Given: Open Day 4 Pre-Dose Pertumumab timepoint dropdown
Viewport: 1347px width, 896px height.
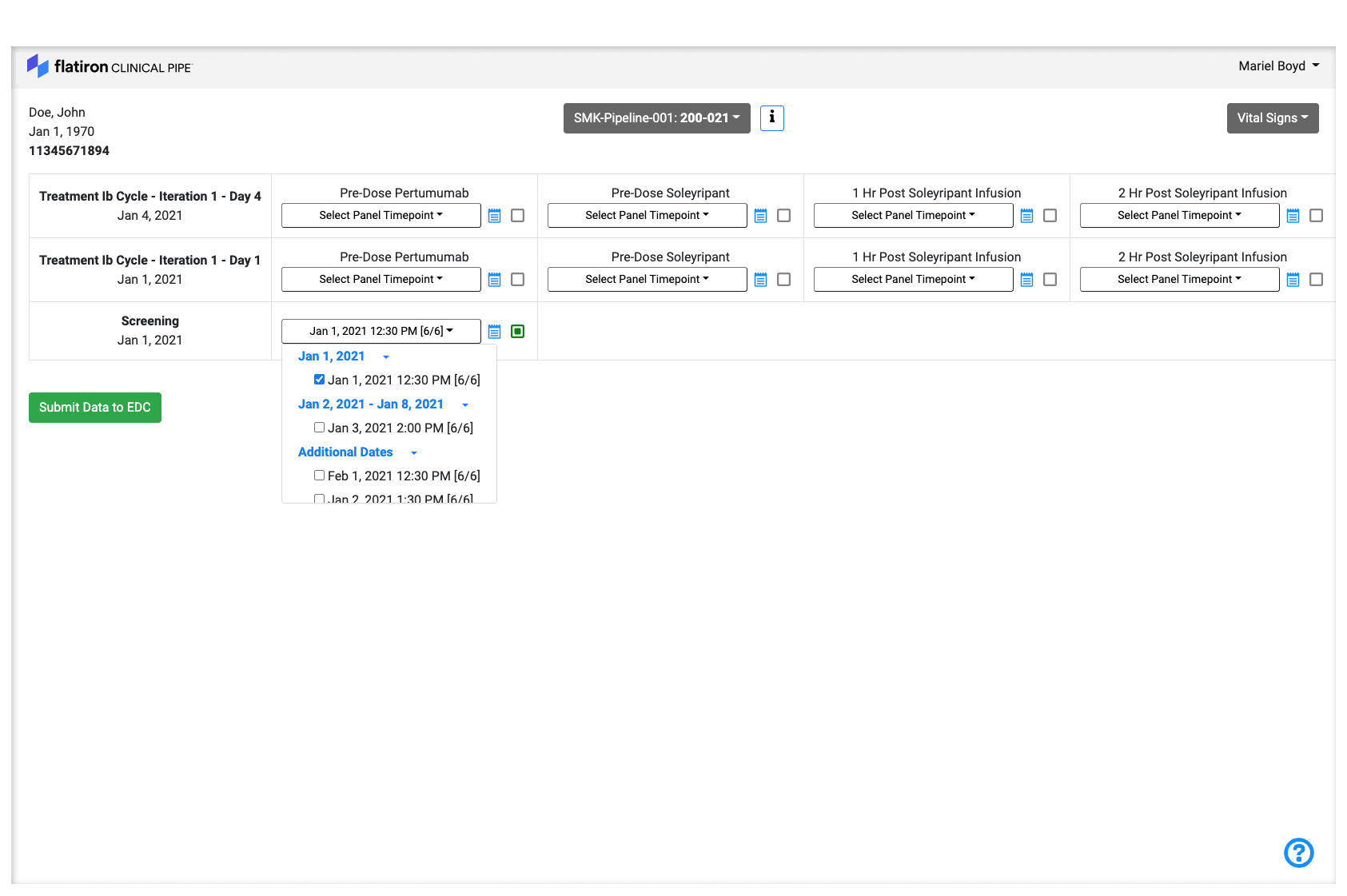Looking at the screenshot, I should coord(381,216).
